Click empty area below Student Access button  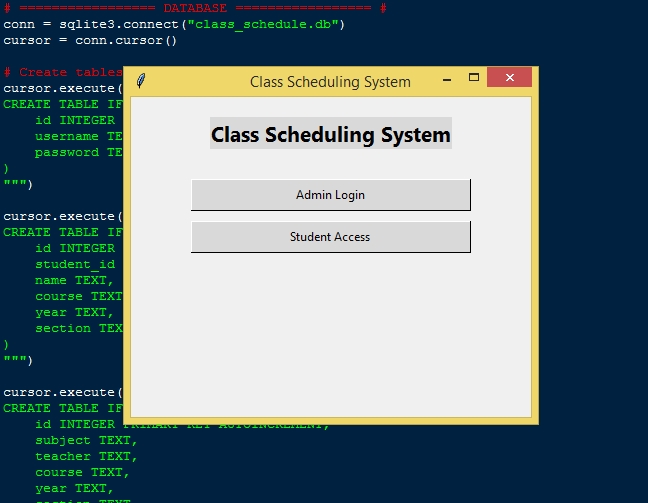click(330, 330)
